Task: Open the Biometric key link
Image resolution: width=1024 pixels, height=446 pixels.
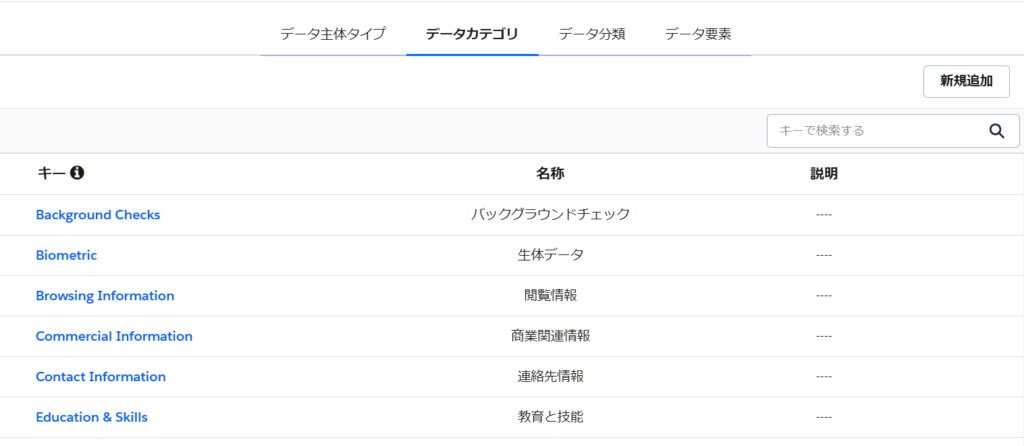Action: 66,255
